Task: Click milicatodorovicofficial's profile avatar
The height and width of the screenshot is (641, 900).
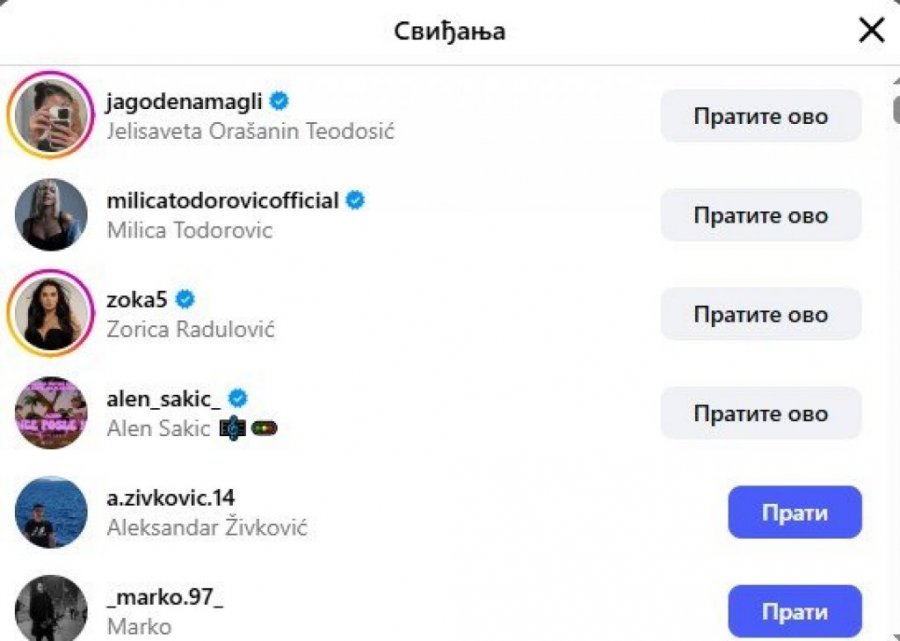Action: click(51, 215)
